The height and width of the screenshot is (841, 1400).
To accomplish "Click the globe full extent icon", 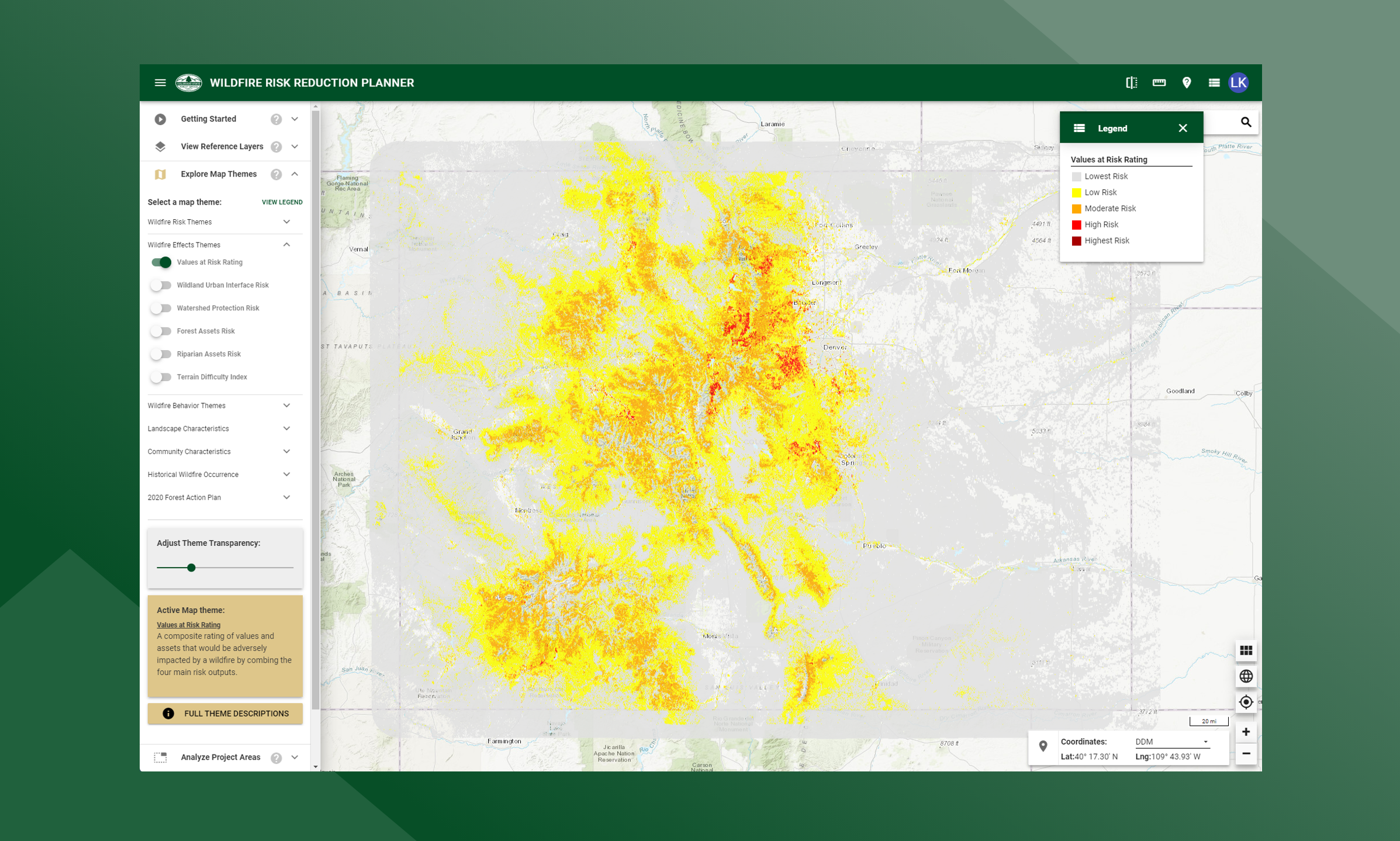I will (x=1246, y=676).
